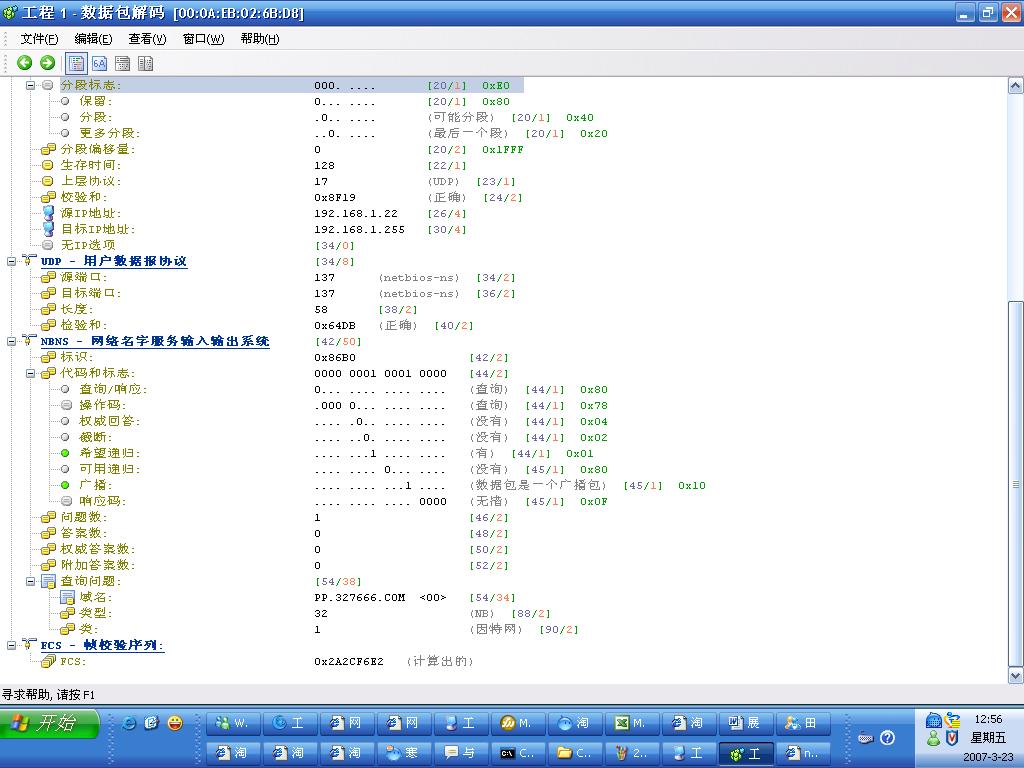
Task: Switch to hex view toolbar icon
Action: pos(100,63)
